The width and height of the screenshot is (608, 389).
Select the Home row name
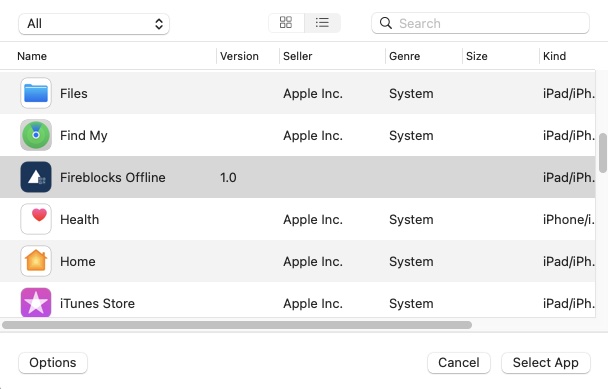[78, 261]
